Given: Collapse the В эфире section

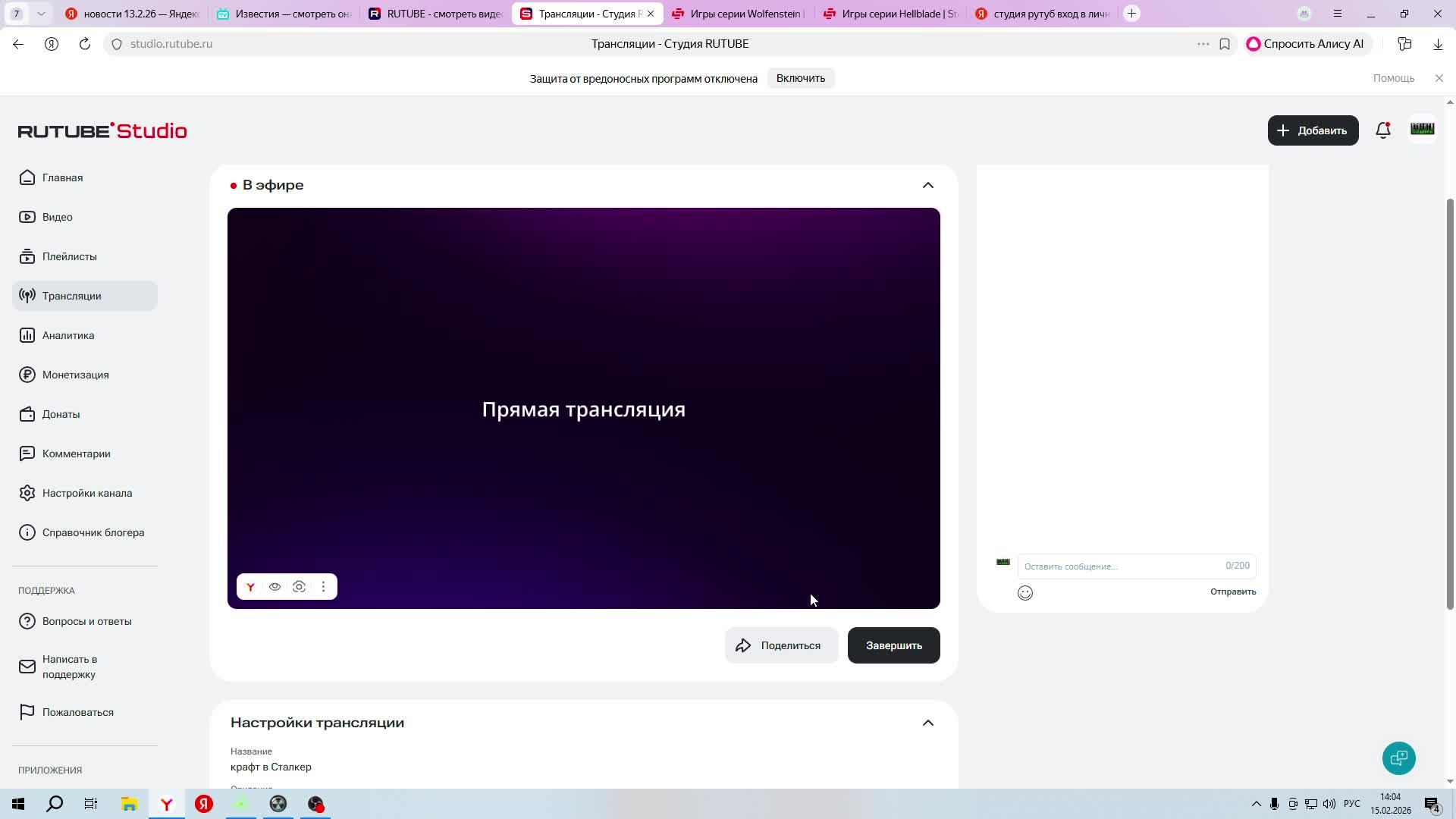Looking at the screenshot, I should (927, 185).
